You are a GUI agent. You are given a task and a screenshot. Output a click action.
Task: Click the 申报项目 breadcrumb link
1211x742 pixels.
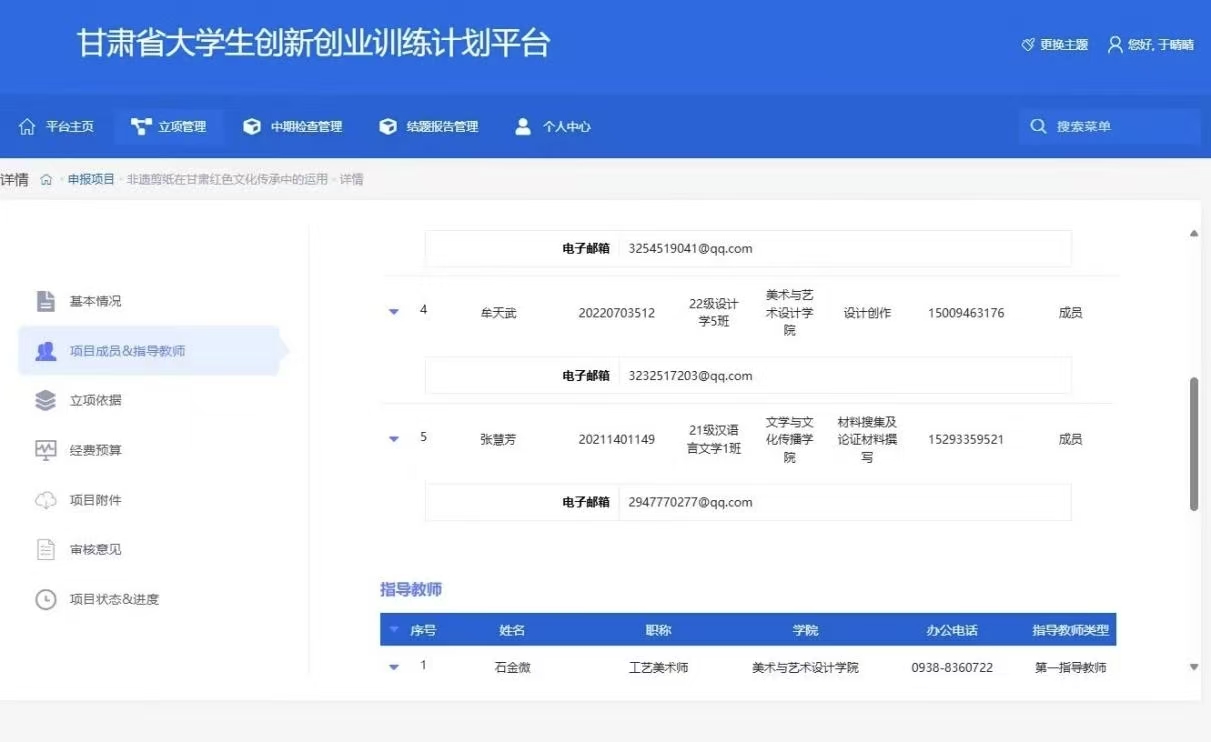[91, 180]
